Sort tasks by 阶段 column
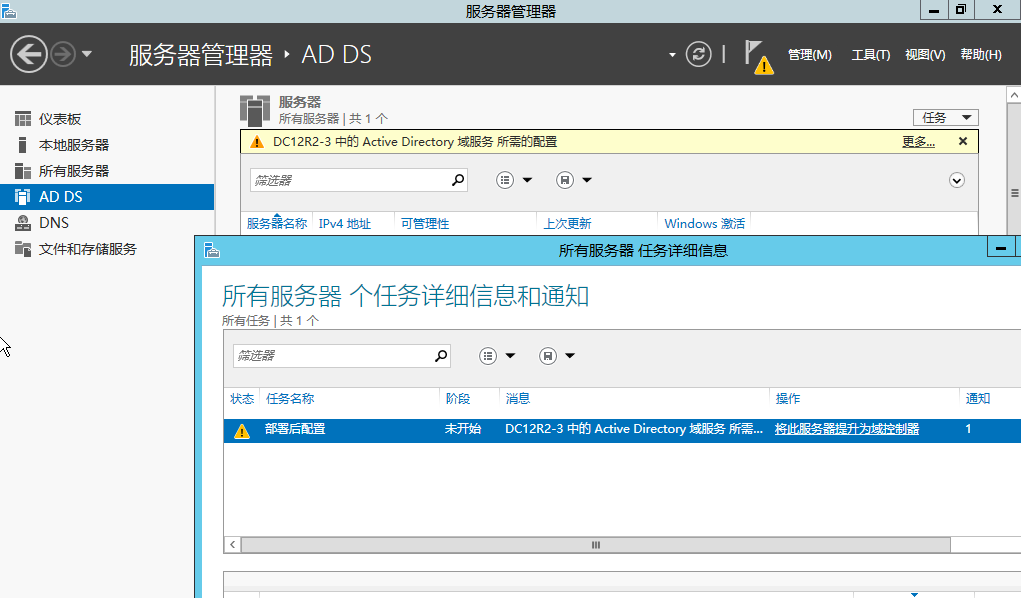The width and height of the screenshot is (1021, 598). tap(458, 399)
